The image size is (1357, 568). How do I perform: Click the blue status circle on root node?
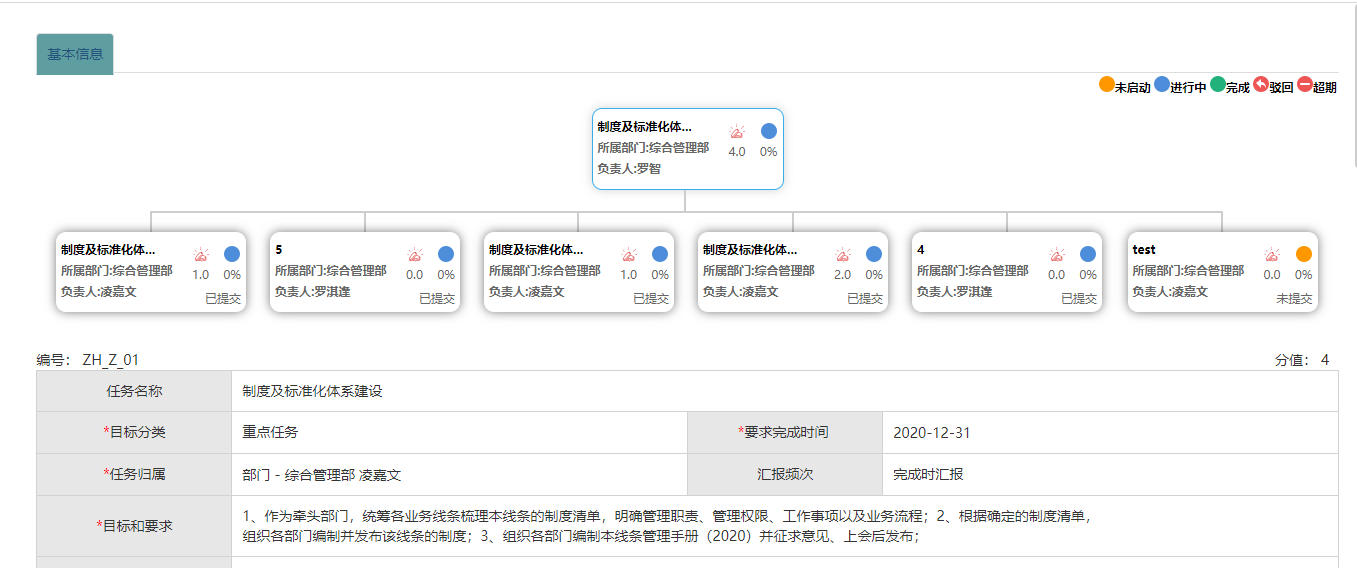(768, 131)
